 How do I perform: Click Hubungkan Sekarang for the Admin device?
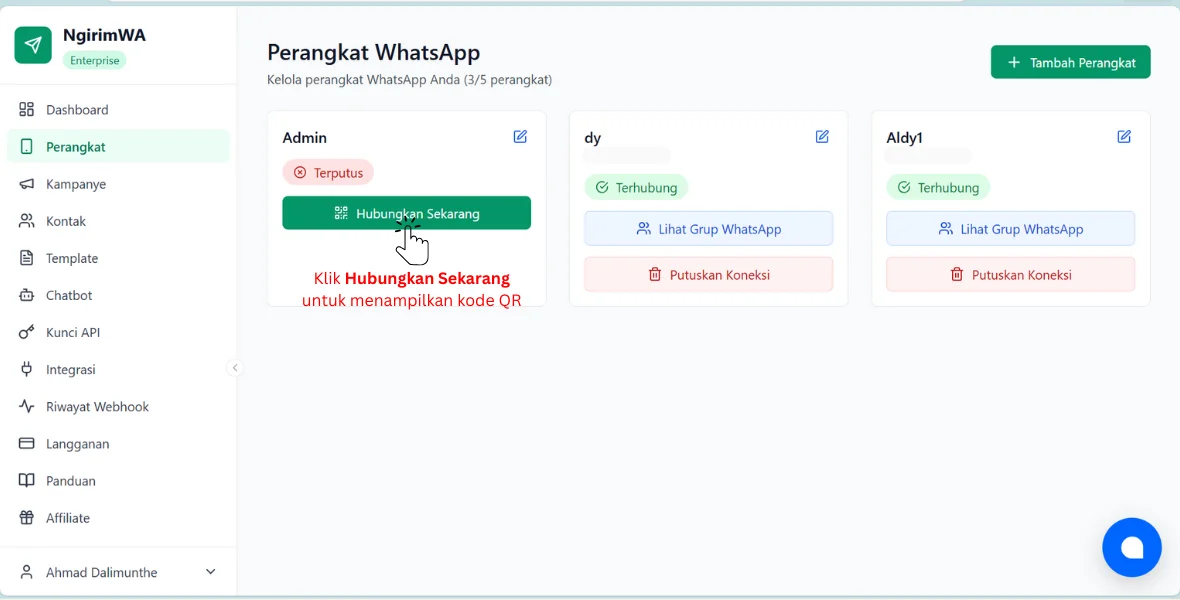[406, 213]
